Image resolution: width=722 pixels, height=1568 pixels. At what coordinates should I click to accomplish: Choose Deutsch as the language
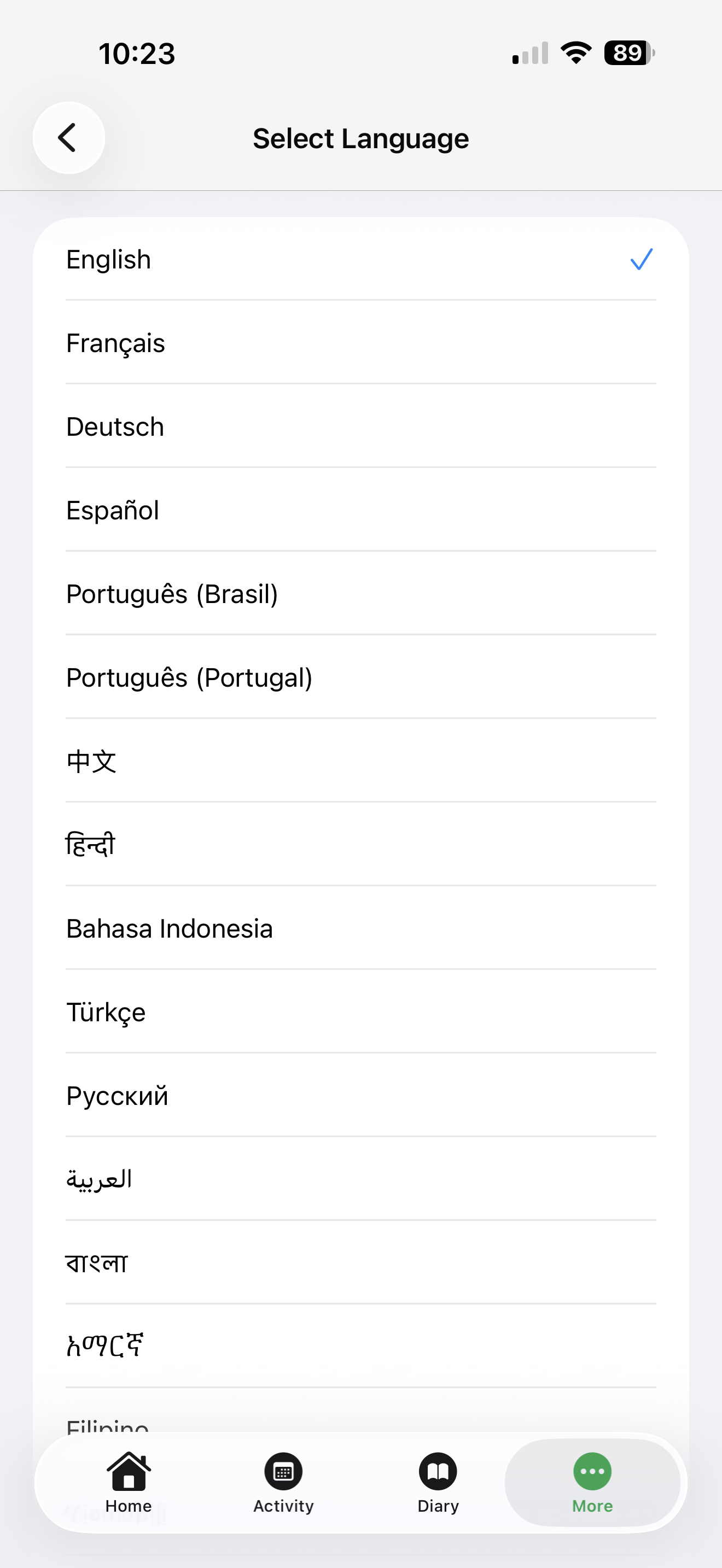[115, 426]
